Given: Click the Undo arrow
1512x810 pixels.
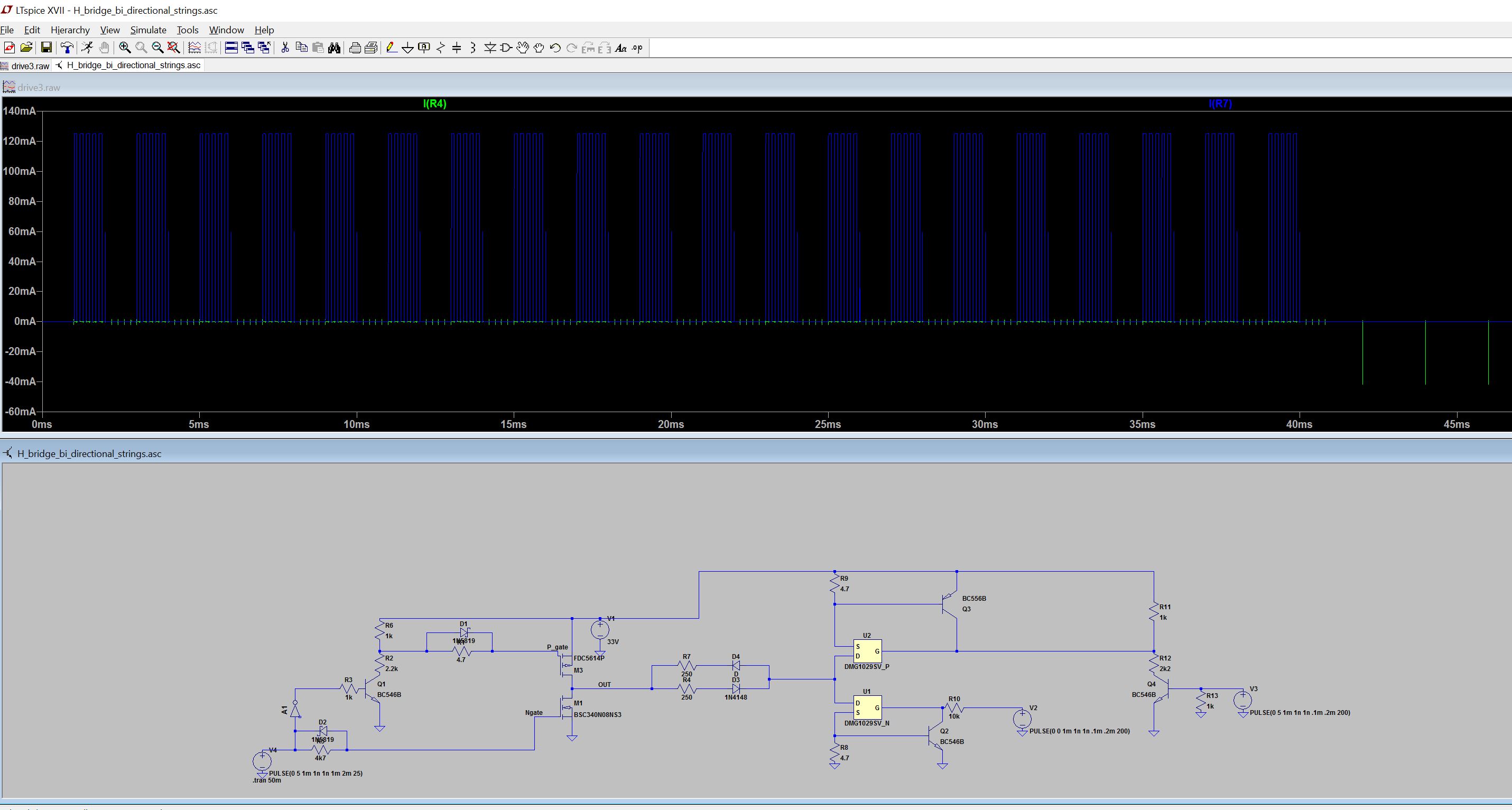Looking at the screenshot, I should 555,48.
